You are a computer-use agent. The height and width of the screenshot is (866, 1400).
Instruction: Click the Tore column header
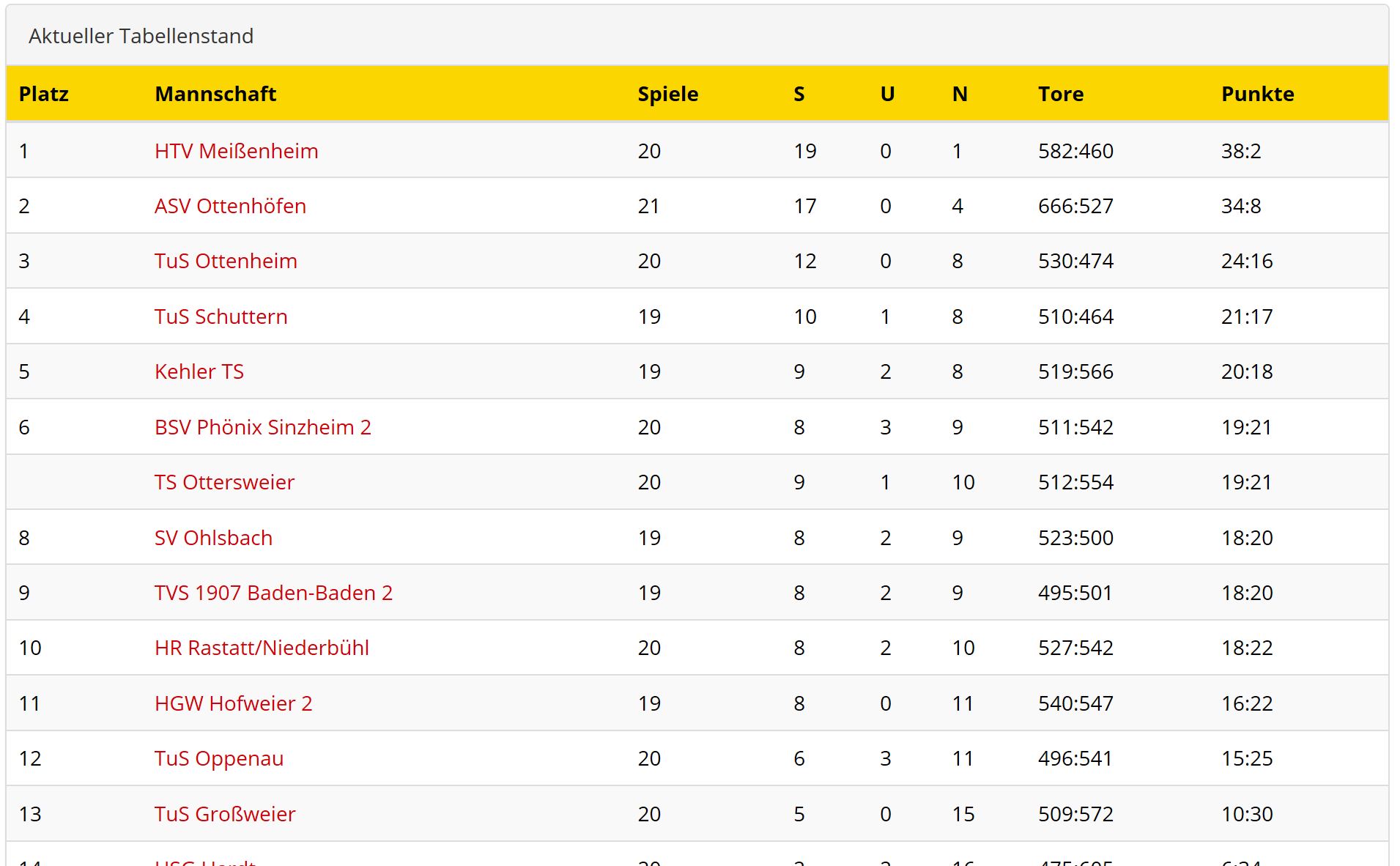coord(1060,94)
